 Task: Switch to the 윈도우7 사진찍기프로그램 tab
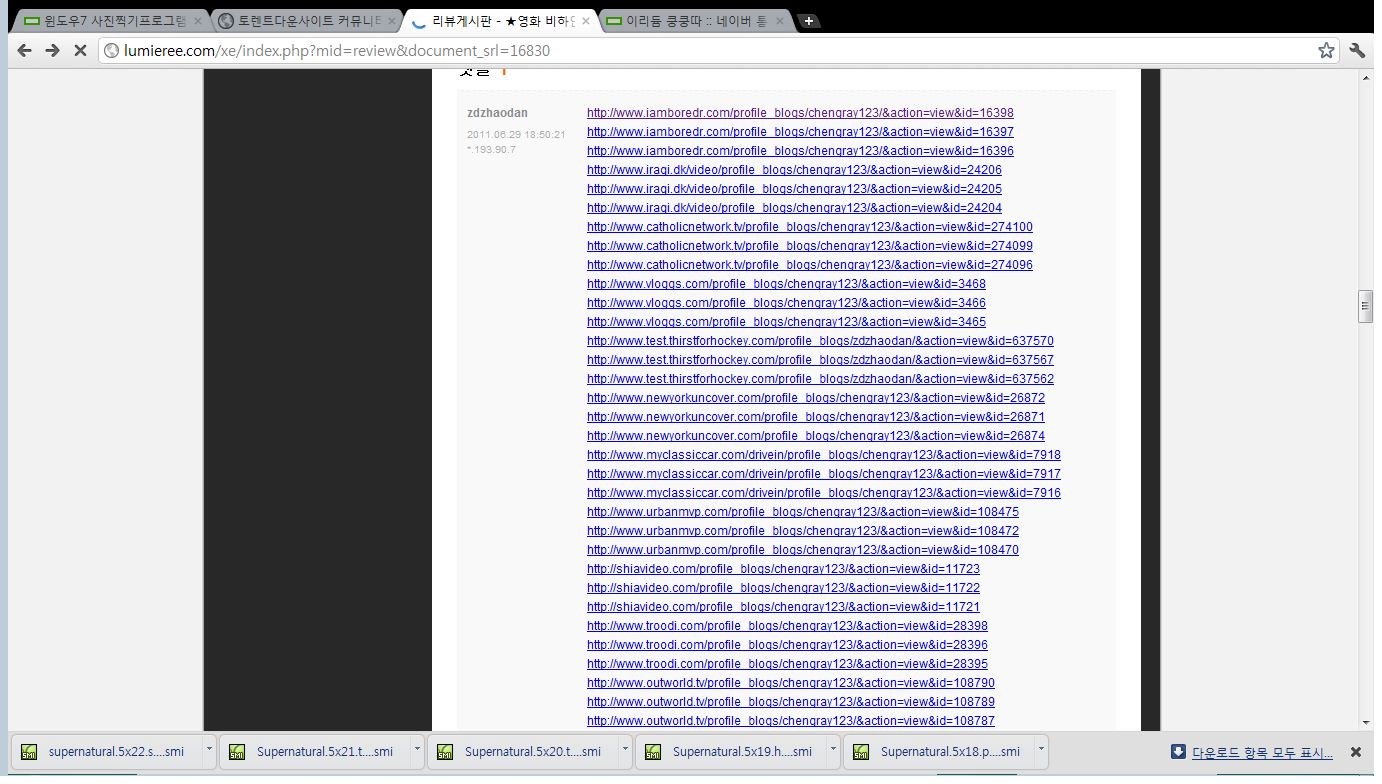[x=110, y=21]
